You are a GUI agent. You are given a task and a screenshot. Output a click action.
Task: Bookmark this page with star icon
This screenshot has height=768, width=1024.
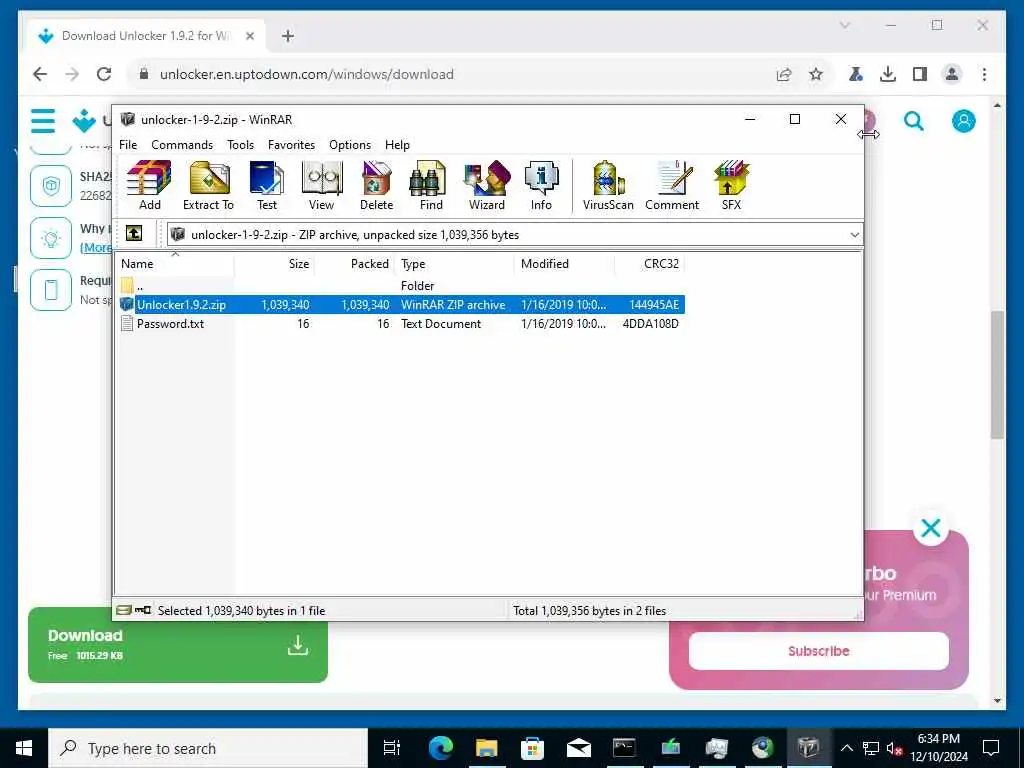point(816,74)
